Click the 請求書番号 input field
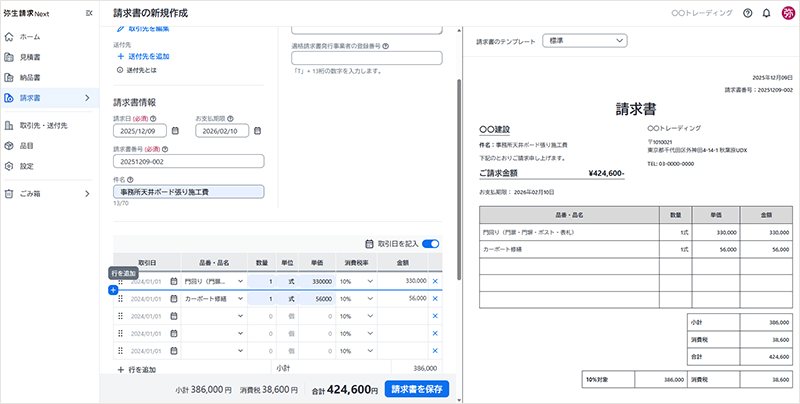Image resolution: width=800 pixels, height=404 pixels. coord(189,161)
